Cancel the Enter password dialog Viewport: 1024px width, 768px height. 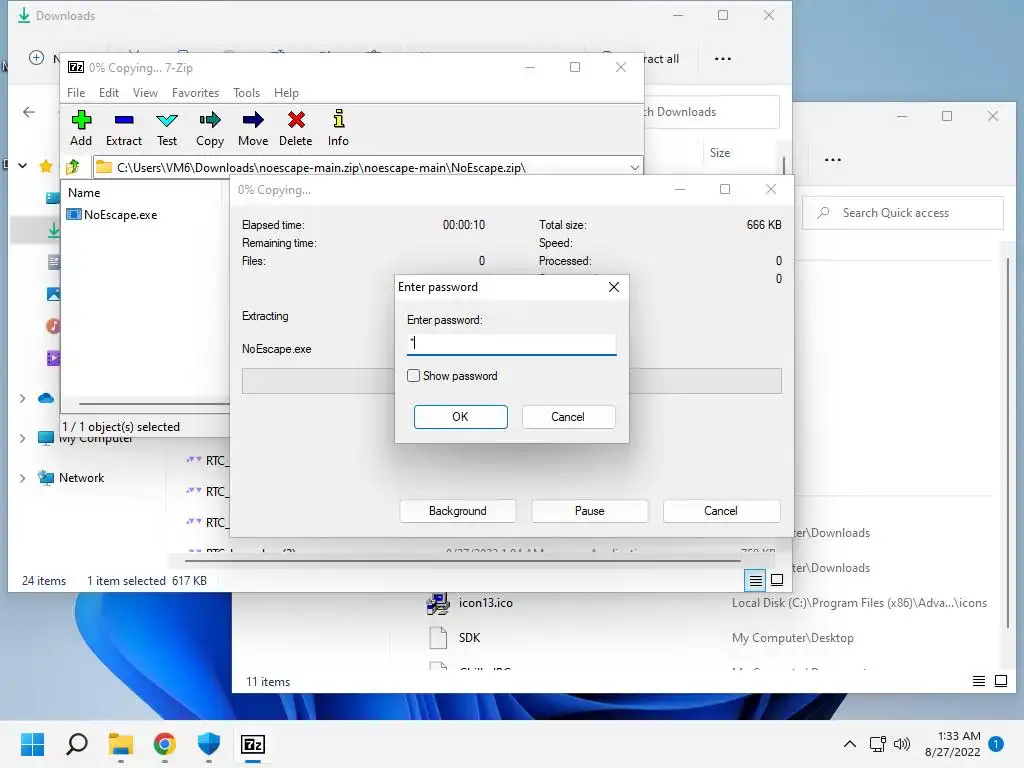point(568,417)
